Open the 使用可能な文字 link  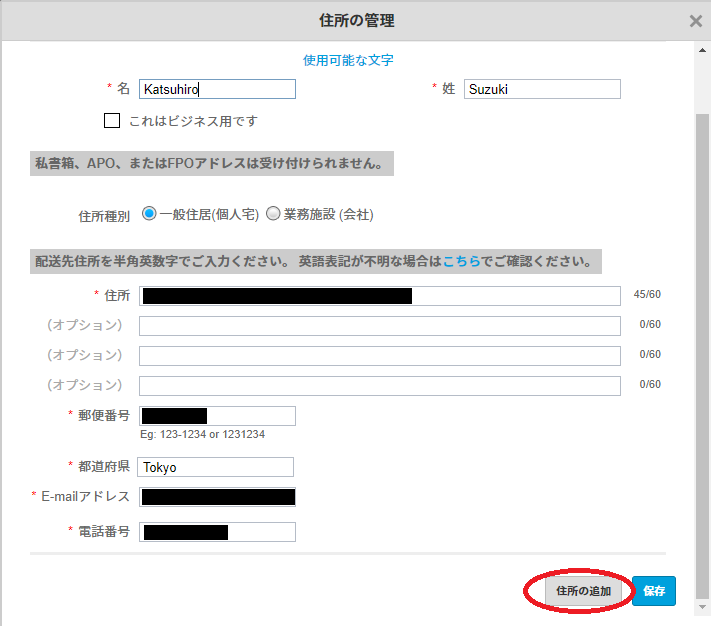(348, 60)
